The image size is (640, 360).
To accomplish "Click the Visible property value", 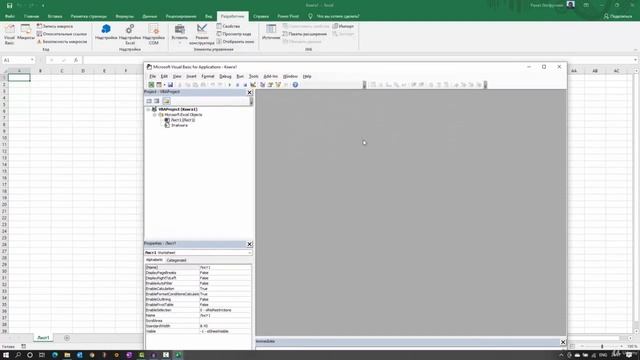I will (x=225, y=331).
